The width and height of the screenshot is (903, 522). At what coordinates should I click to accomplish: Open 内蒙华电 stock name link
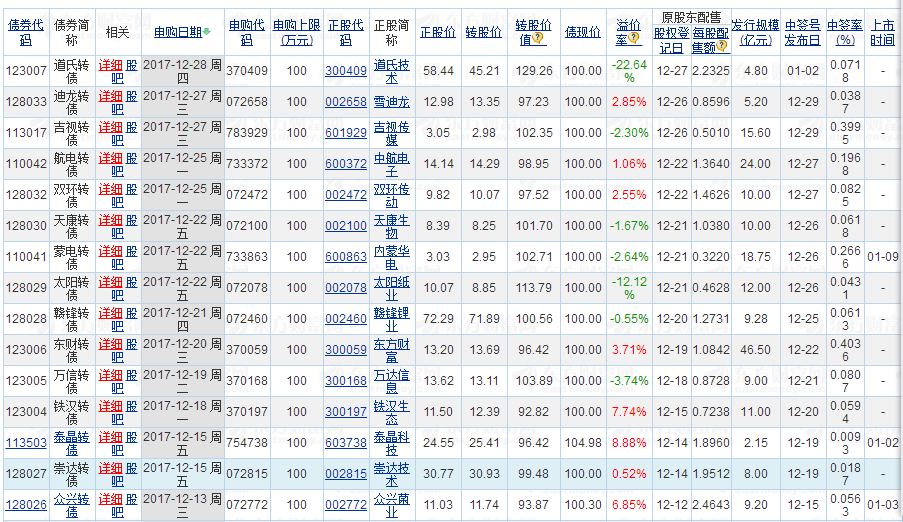point(392,257)
